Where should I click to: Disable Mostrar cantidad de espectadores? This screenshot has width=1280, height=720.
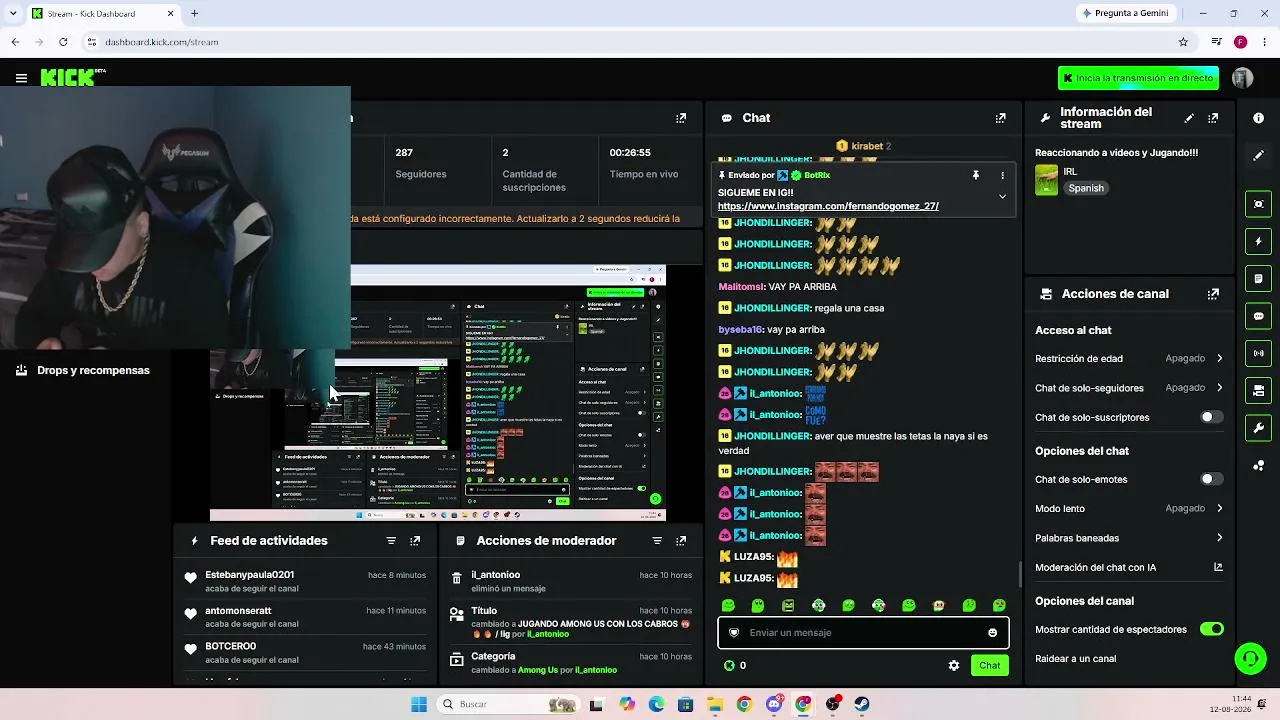[1211, 629]
